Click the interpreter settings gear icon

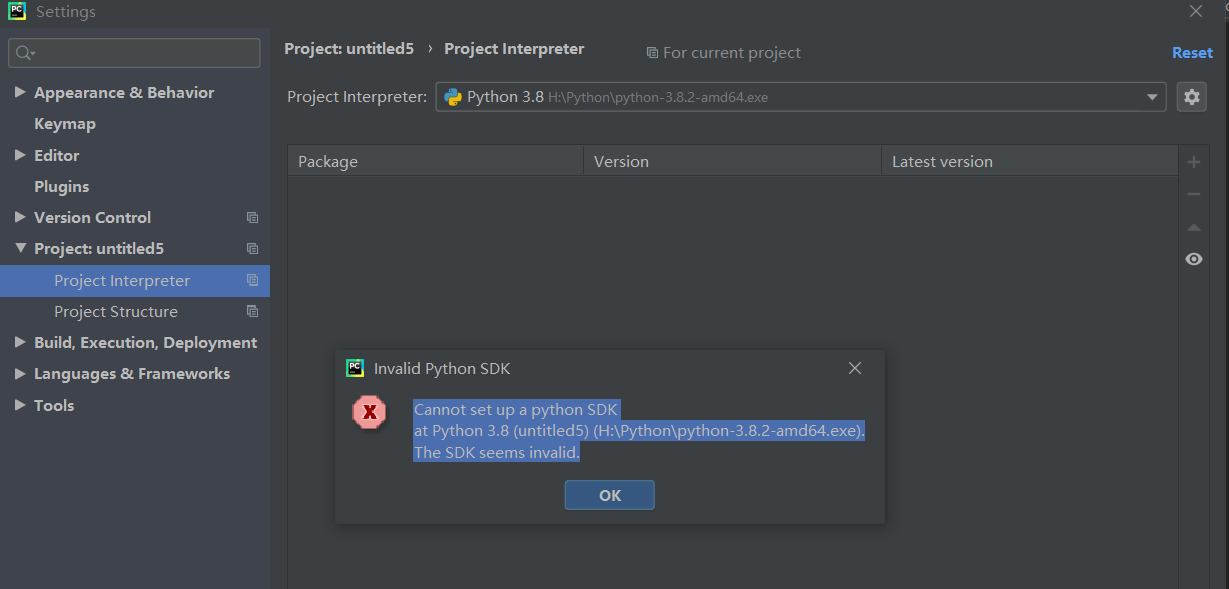1191,97
